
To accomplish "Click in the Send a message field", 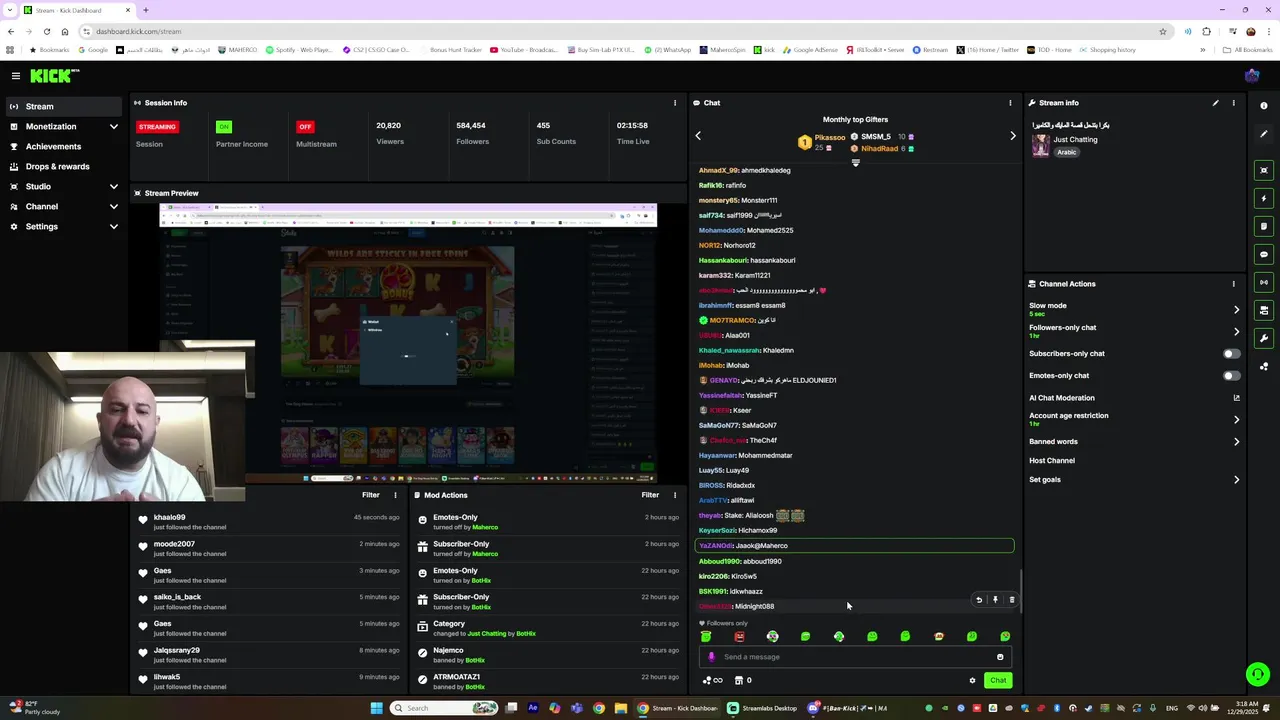I will pyautogui.click(x=855, y=657).
